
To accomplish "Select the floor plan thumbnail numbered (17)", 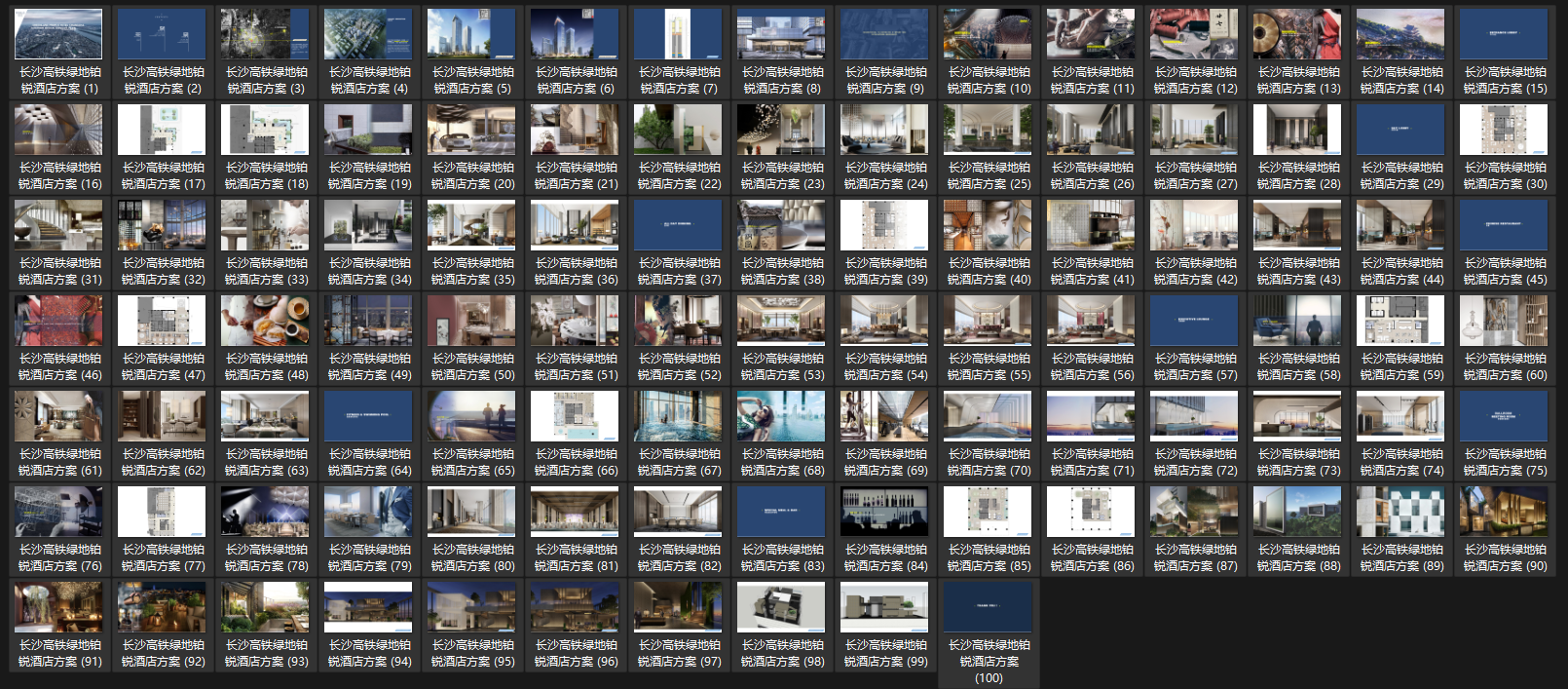I will point(163,131).
